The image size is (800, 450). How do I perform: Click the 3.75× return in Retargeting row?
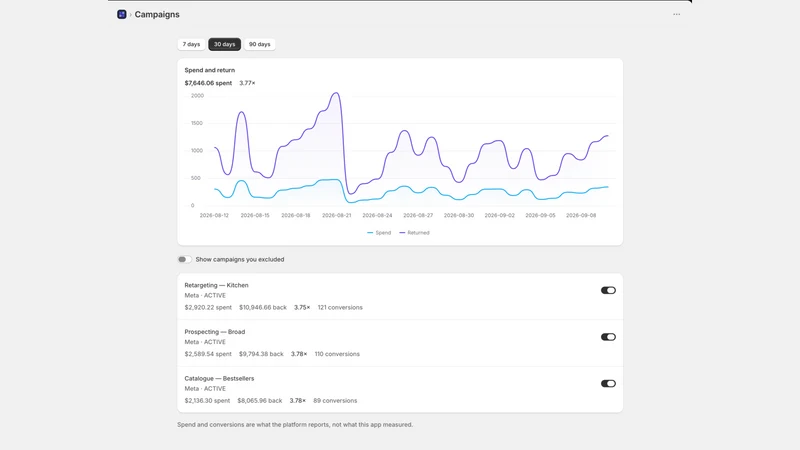point(302,308)
